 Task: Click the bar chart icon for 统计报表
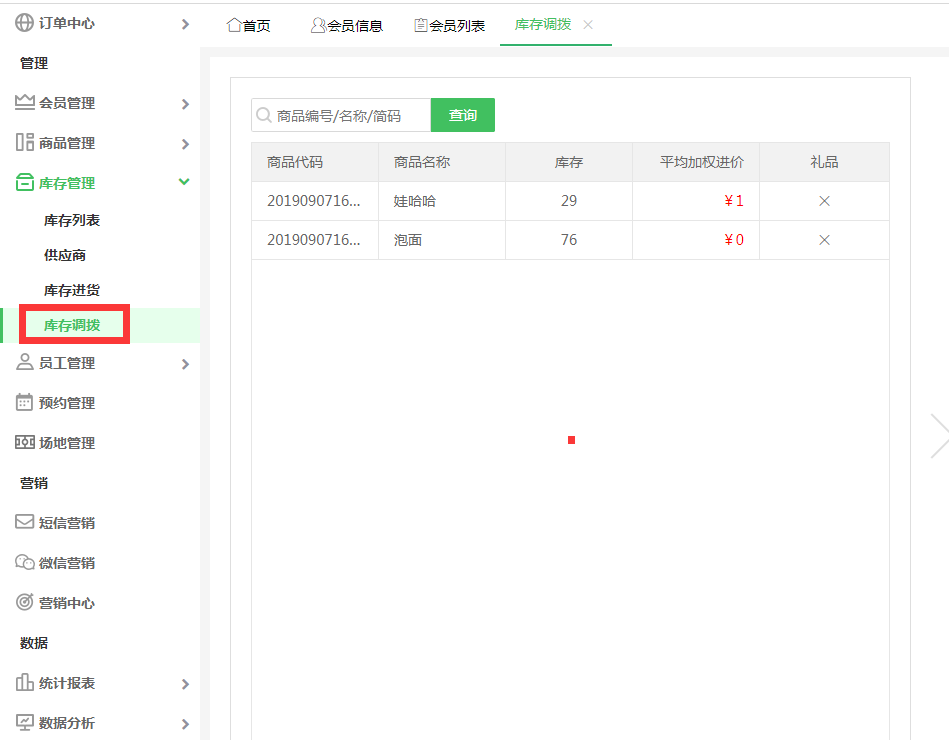pos(24,683)
